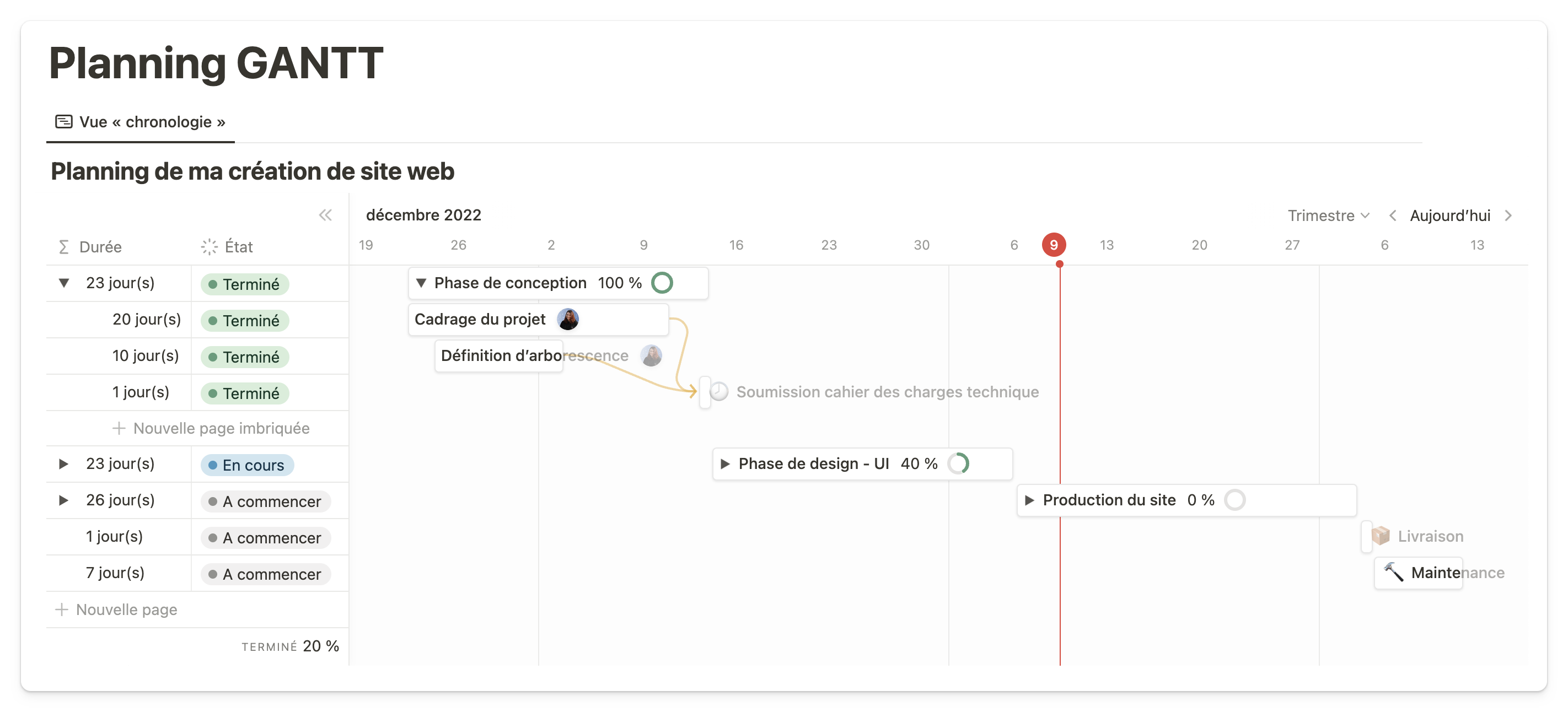Click the État status column icon
1568x712 pixels.
209,247
